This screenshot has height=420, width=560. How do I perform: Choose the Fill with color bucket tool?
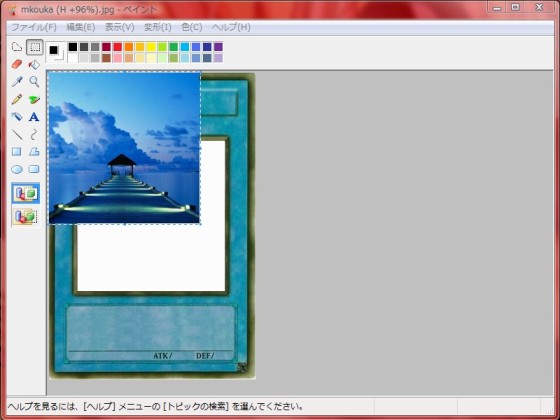(34, 65)
